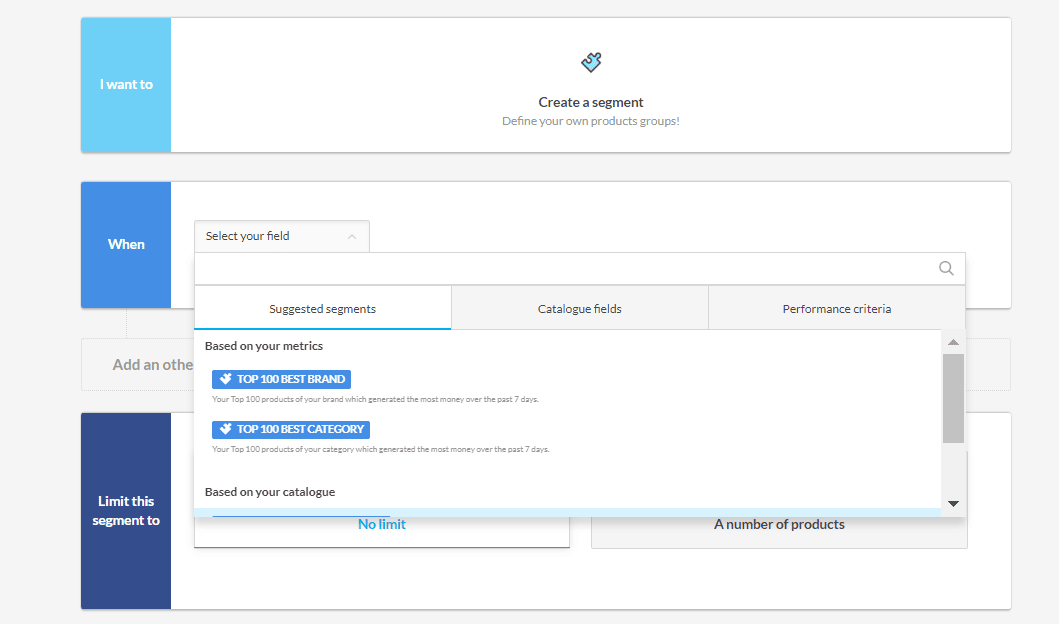Click the Top 100 brand description text
This screenshot has height=624, width=1059.
tap(375, 399)
